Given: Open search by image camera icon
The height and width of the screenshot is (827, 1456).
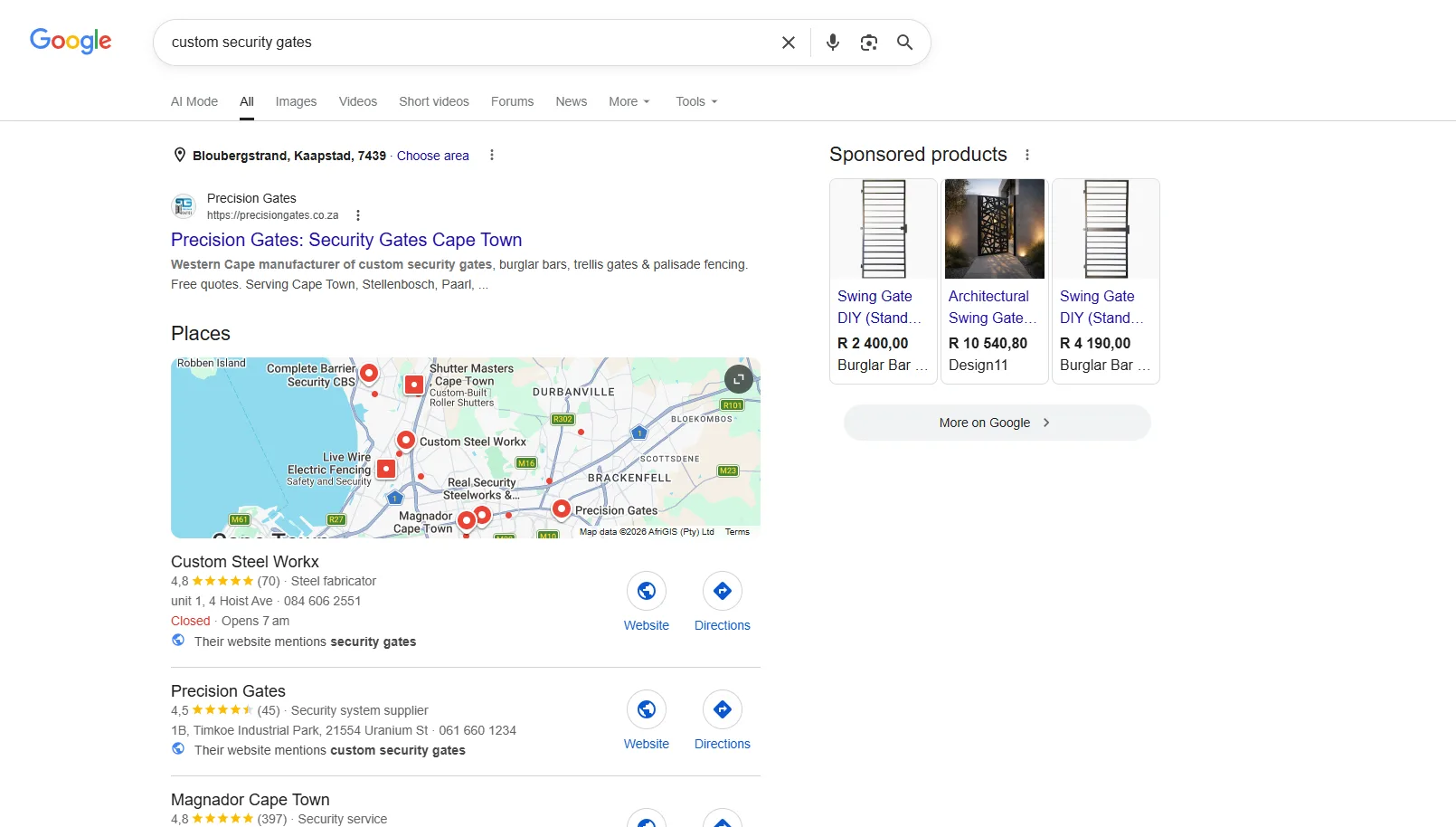Looking at the screenshot, I should pyautogui.click(x=869, y=43).
